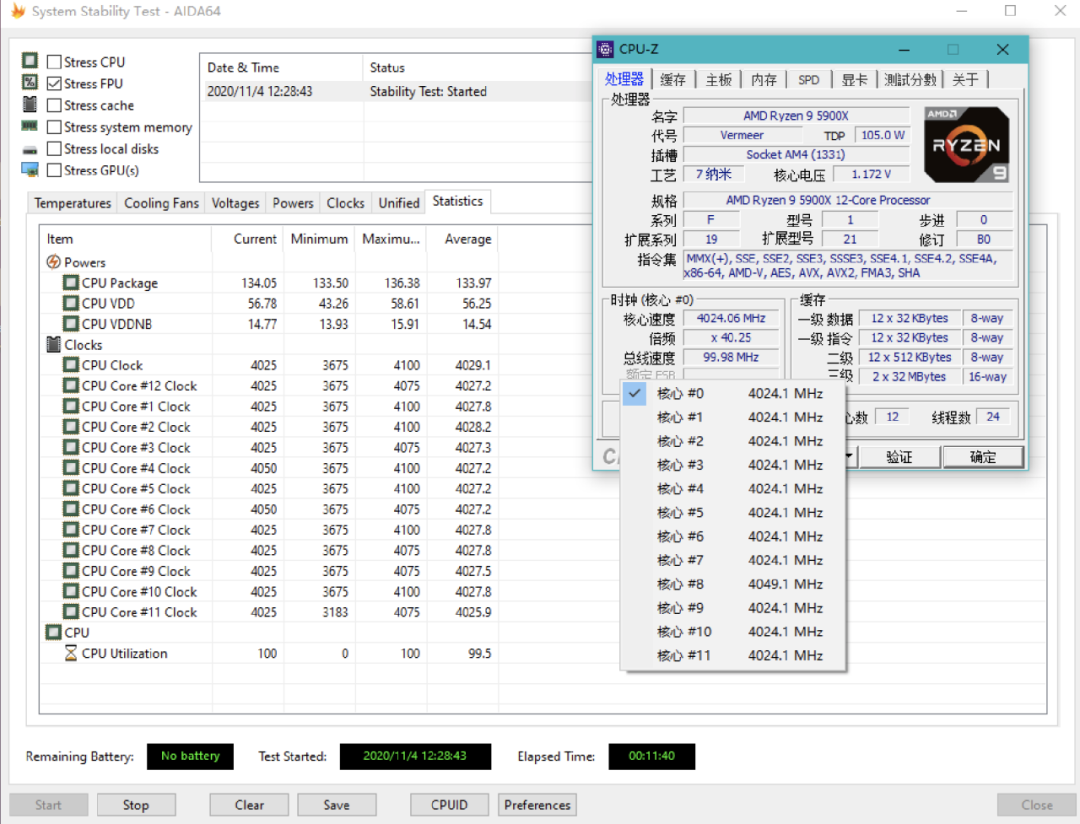1080x824 pixels.
Task: Click the 确定 button in CPU-Z
Action: click(x=983, y=457)
